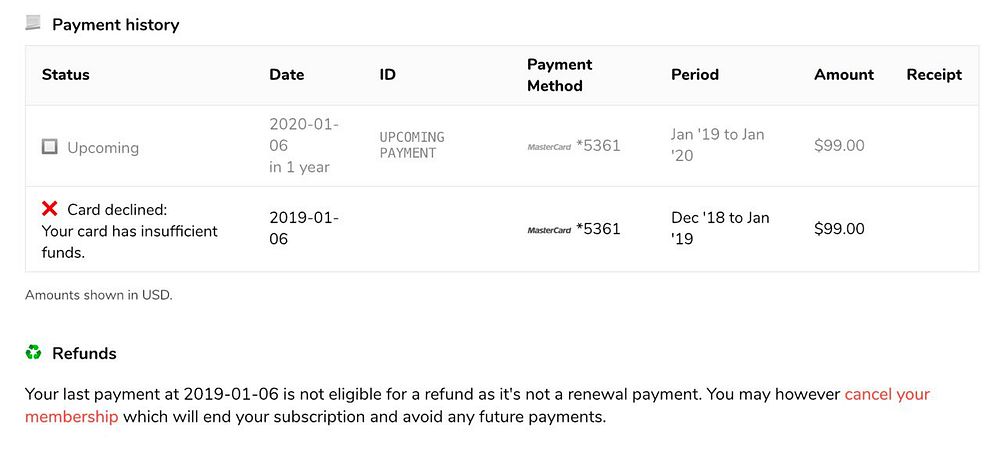This screenshot has height=456, width=1000.
Task: Click the Status column header
Action: coord(66,74)
